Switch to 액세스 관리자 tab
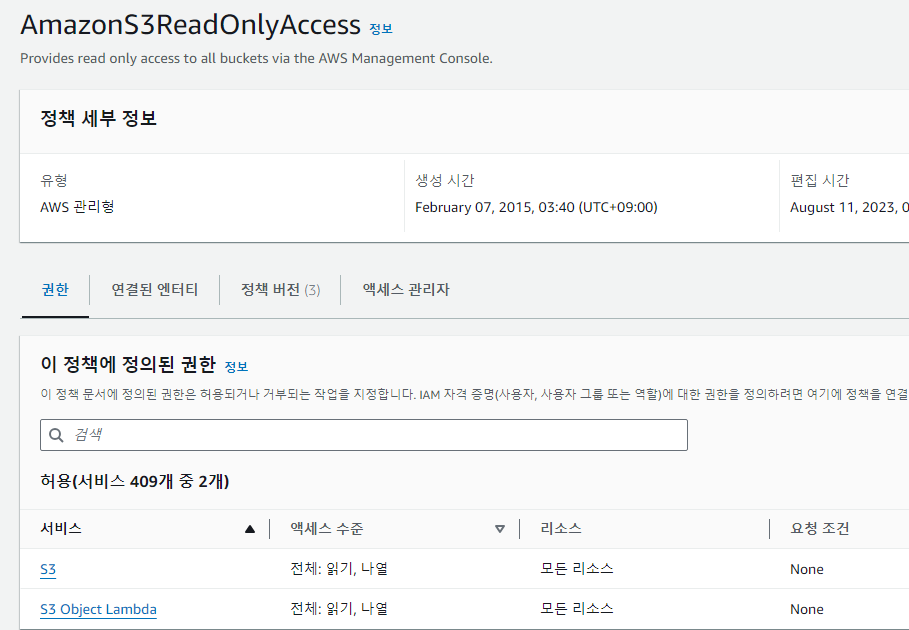909x630 pixels. click(406, 289)
